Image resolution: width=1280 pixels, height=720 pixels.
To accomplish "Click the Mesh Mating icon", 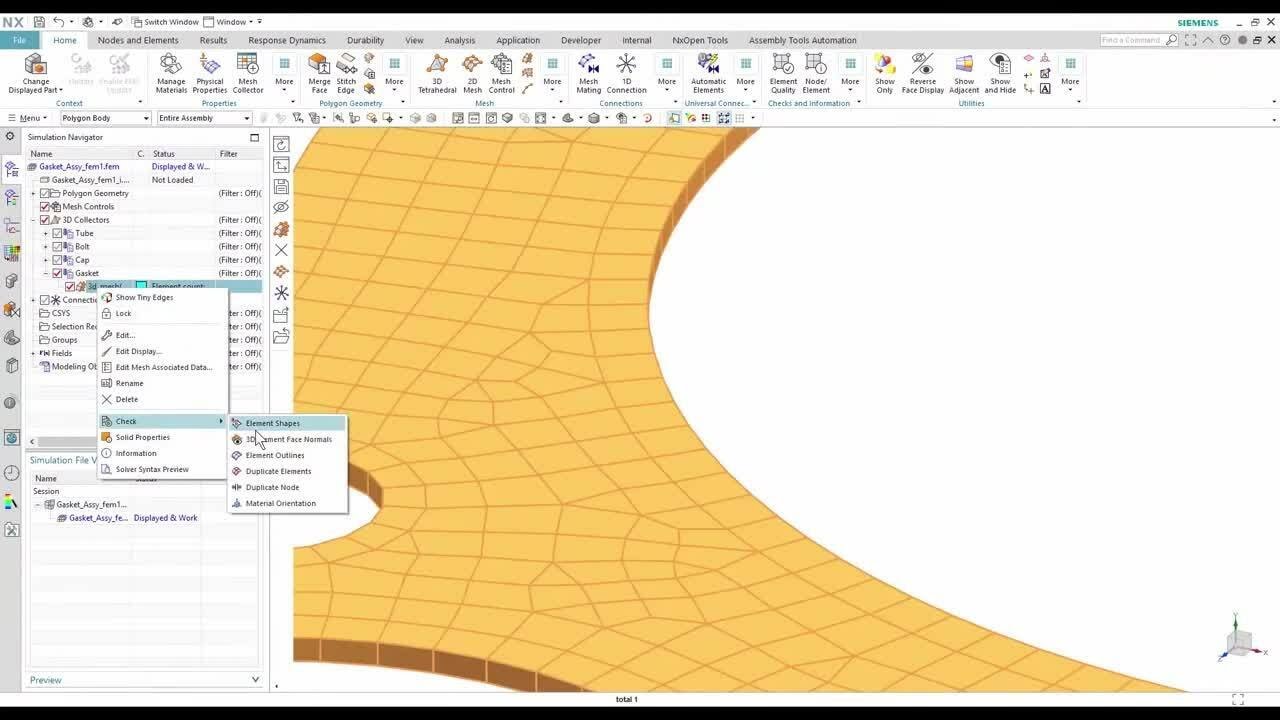I will pyautogui.click(x=588, y=65).
